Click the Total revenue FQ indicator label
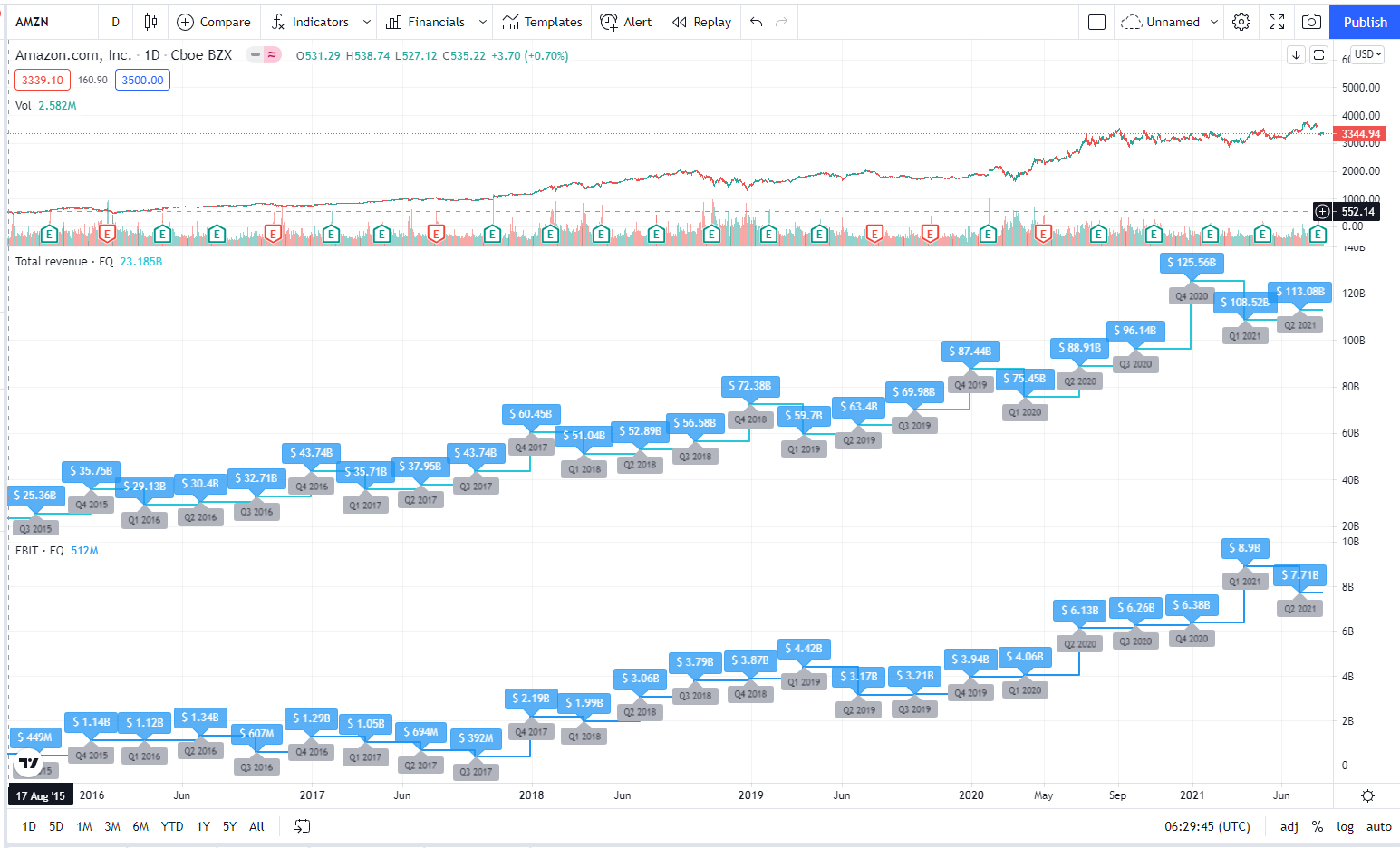 point(64,261)
